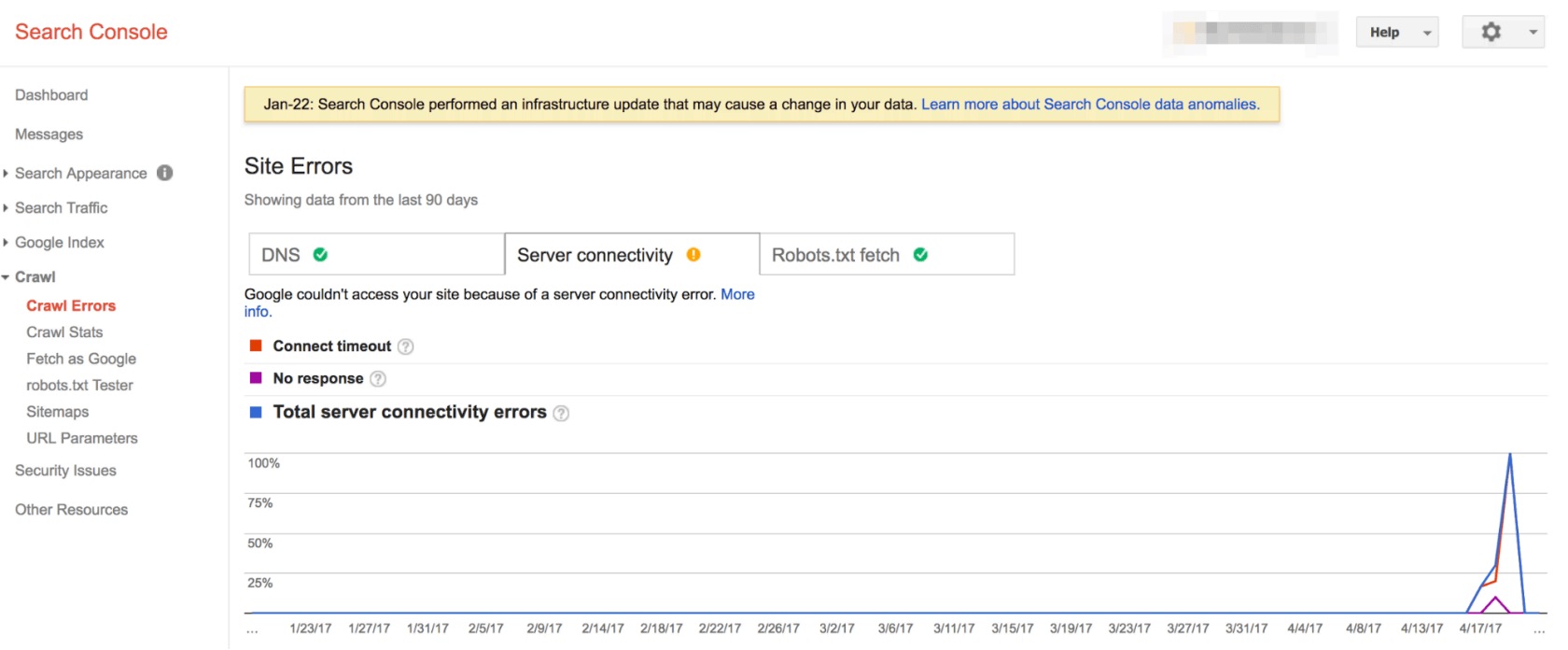The width and height of the screenshot is (1568, 650).
Task: Click the info icon beside Search Appearance
Action: coord(165,173)
